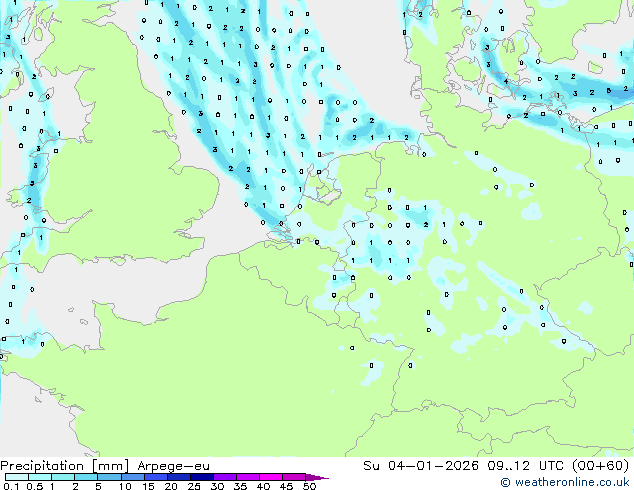Viewport: 634px width, 490px height.
Task: Click the 'Arpege-eu' model name label
Action: point(173,466)
